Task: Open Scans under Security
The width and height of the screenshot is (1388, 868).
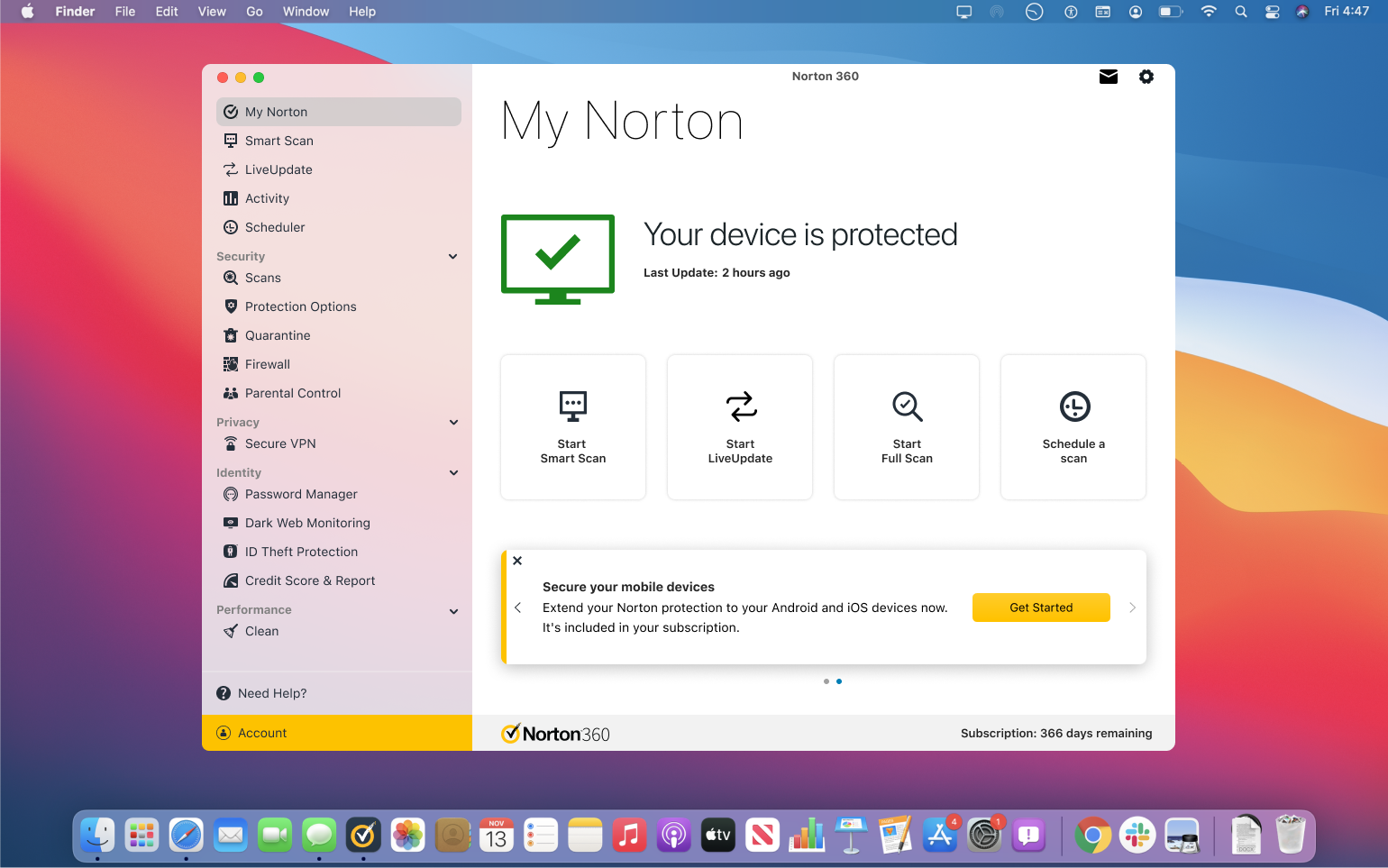Action: point(339,278)
